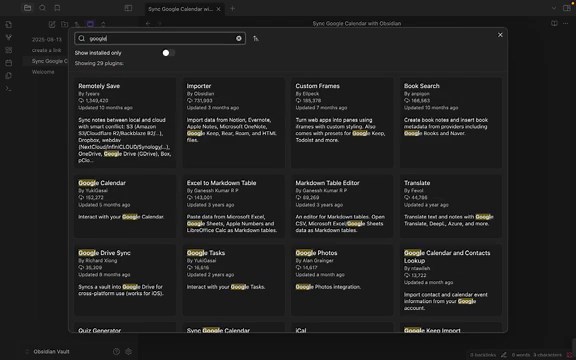Open vault help icon
The image size is (576, 360).
116,352
